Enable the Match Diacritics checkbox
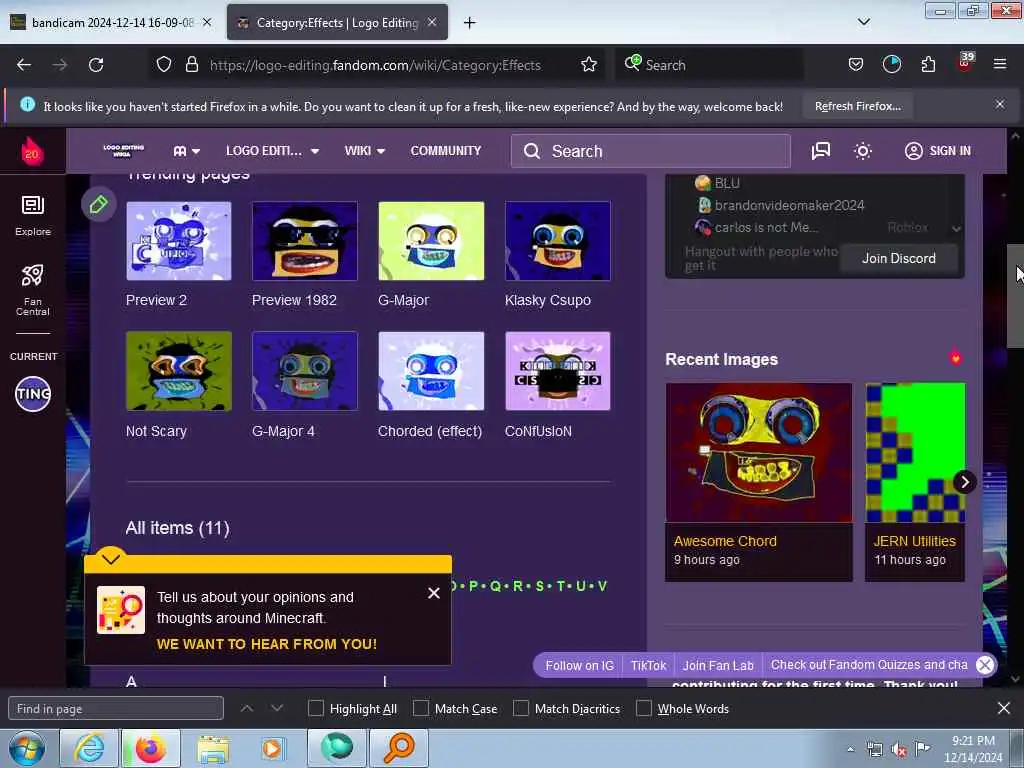1024x768 pixels. pyautogui.click(x=520, y=709)
